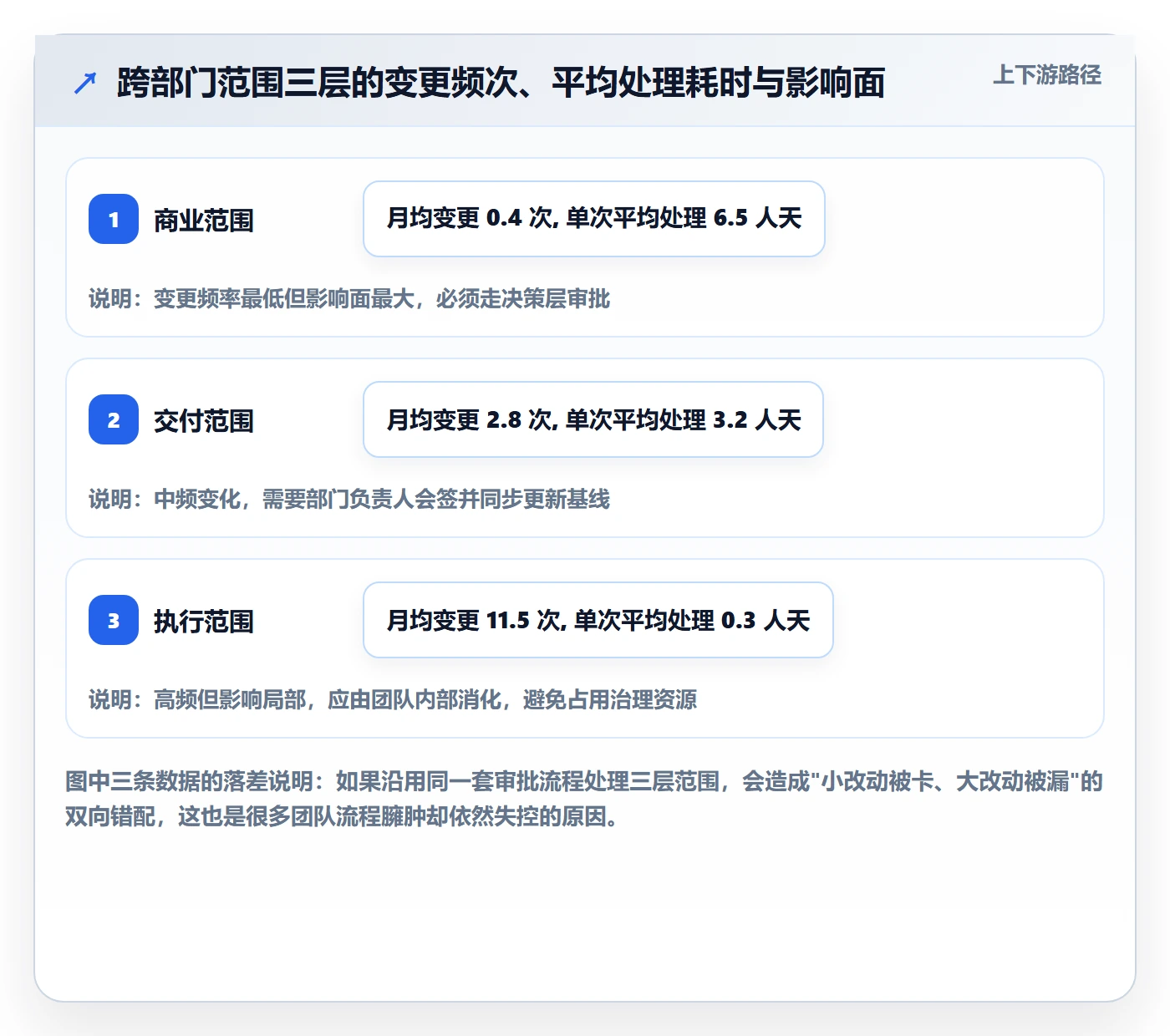Click the number 3 badge for 执行范围
The image size is (1170, 1036).
(x=114, y=620)
